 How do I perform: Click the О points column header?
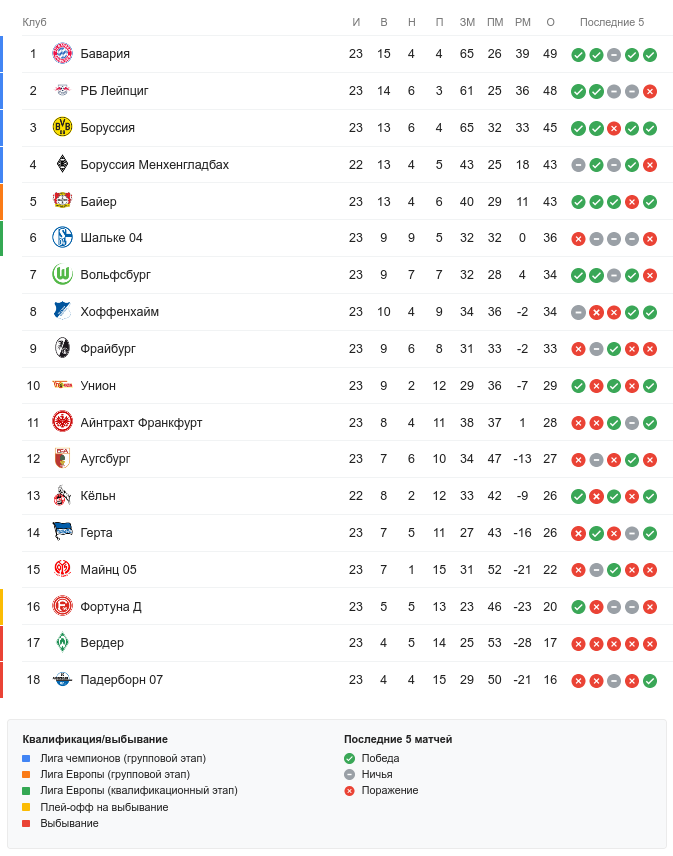pyautogui.click(x=550, y=22)
